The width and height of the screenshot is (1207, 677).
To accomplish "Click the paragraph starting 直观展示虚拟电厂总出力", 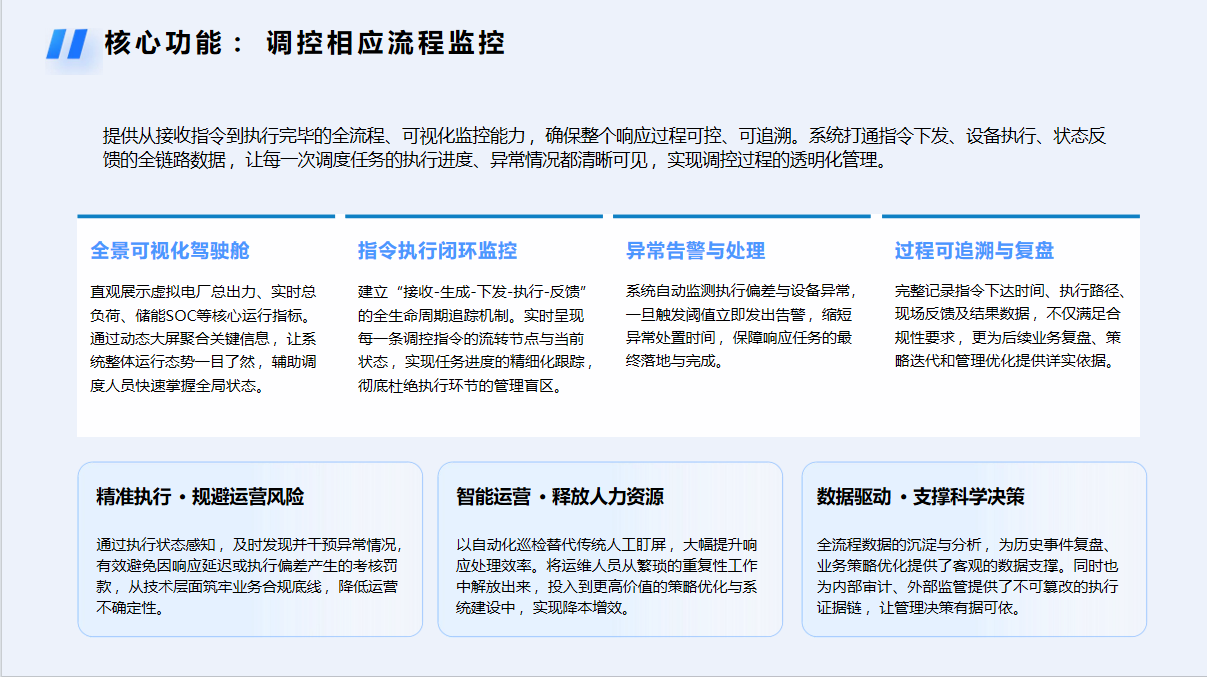I will tap(204, 338).
